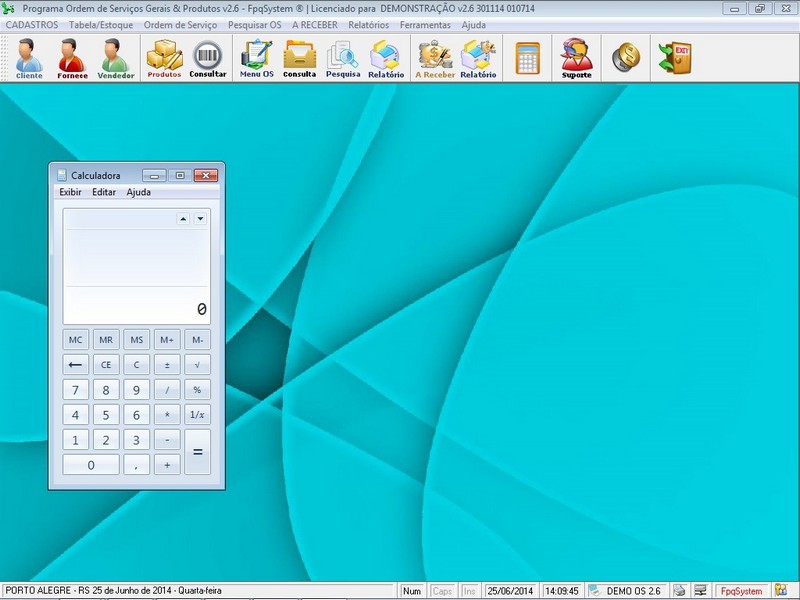This screenshot has height=600, width=800.
Task: Open the A RECEBER menu
Action: click(315, 25)
